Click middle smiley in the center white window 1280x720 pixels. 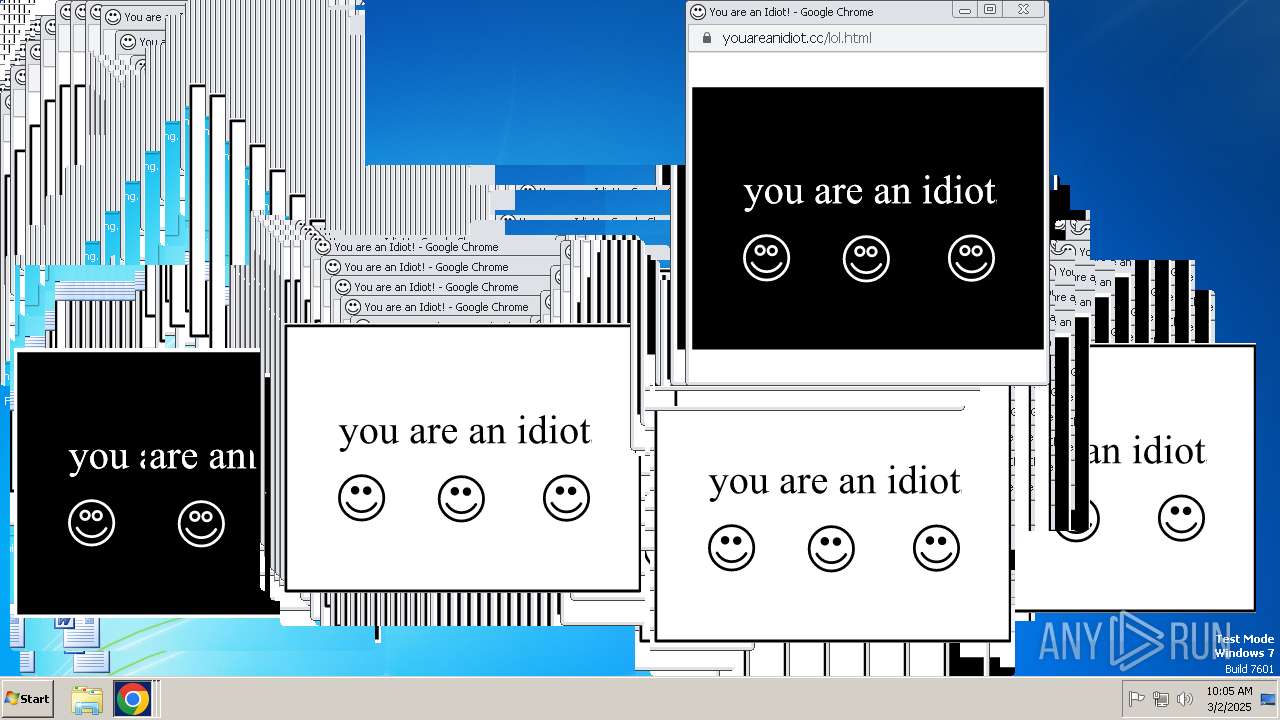[461, 498]
